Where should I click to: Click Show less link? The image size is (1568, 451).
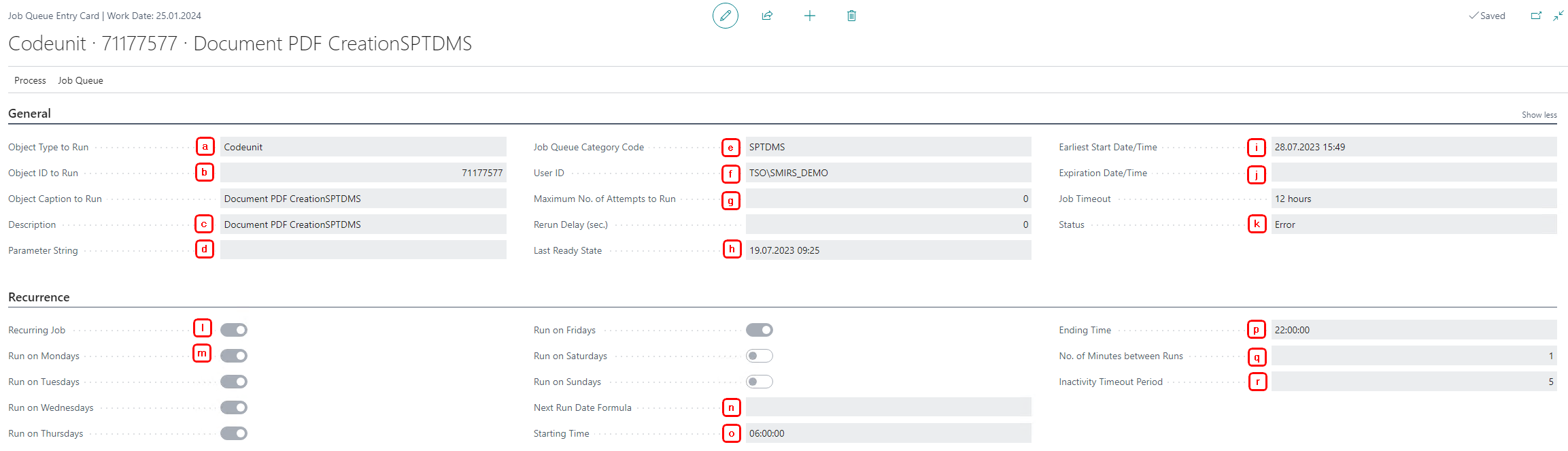tap(1539, 115)
